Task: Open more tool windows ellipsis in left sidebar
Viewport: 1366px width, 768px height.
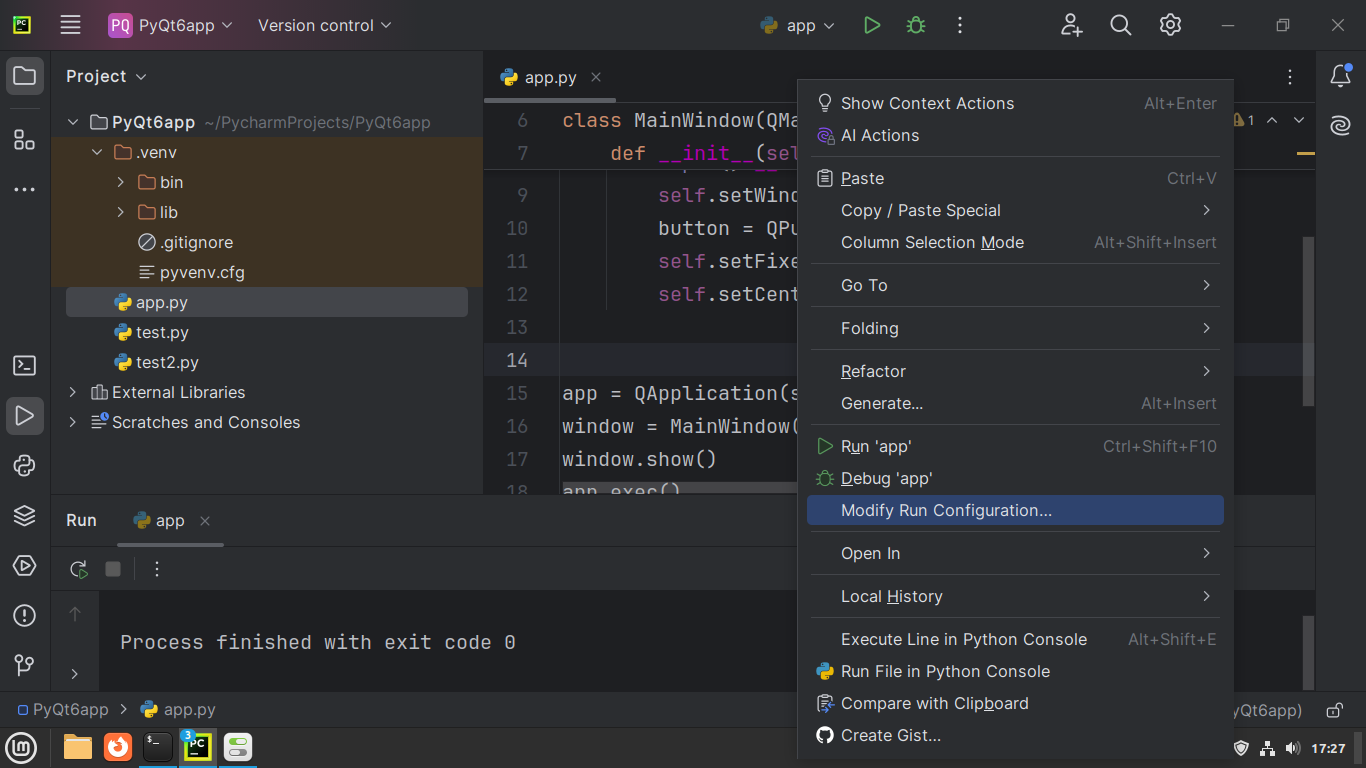Action: pos(25,190)
